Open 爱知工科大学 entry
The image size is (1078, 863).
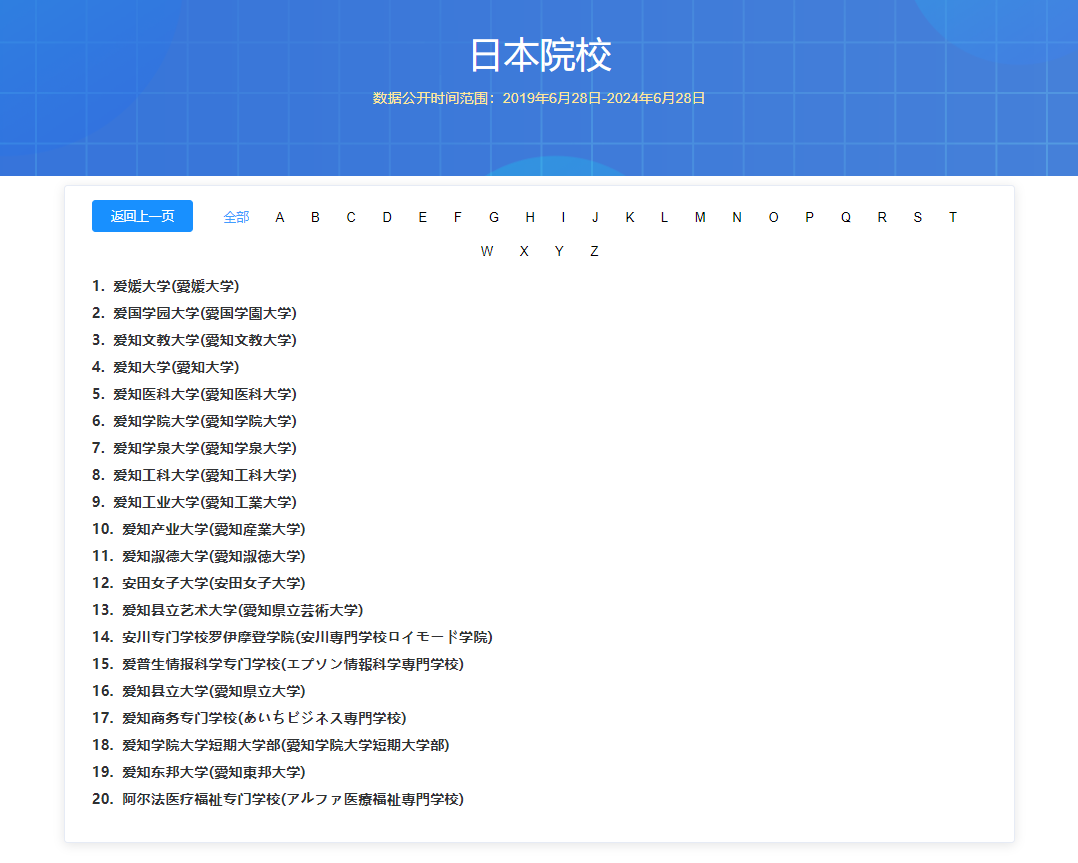tap(205, 475)
